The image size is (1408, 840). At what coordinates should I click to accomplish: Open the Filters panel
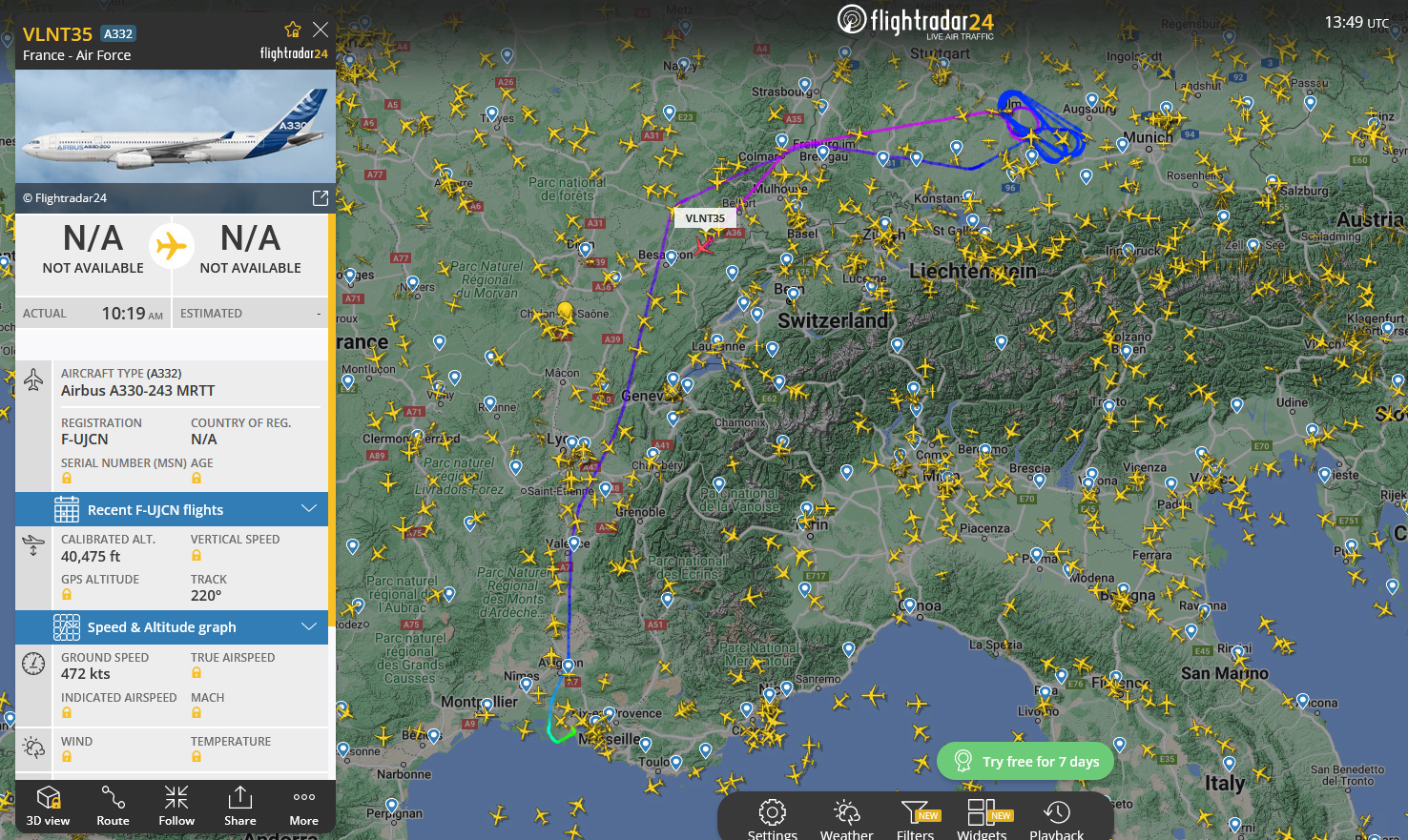(x=916, y=820)
